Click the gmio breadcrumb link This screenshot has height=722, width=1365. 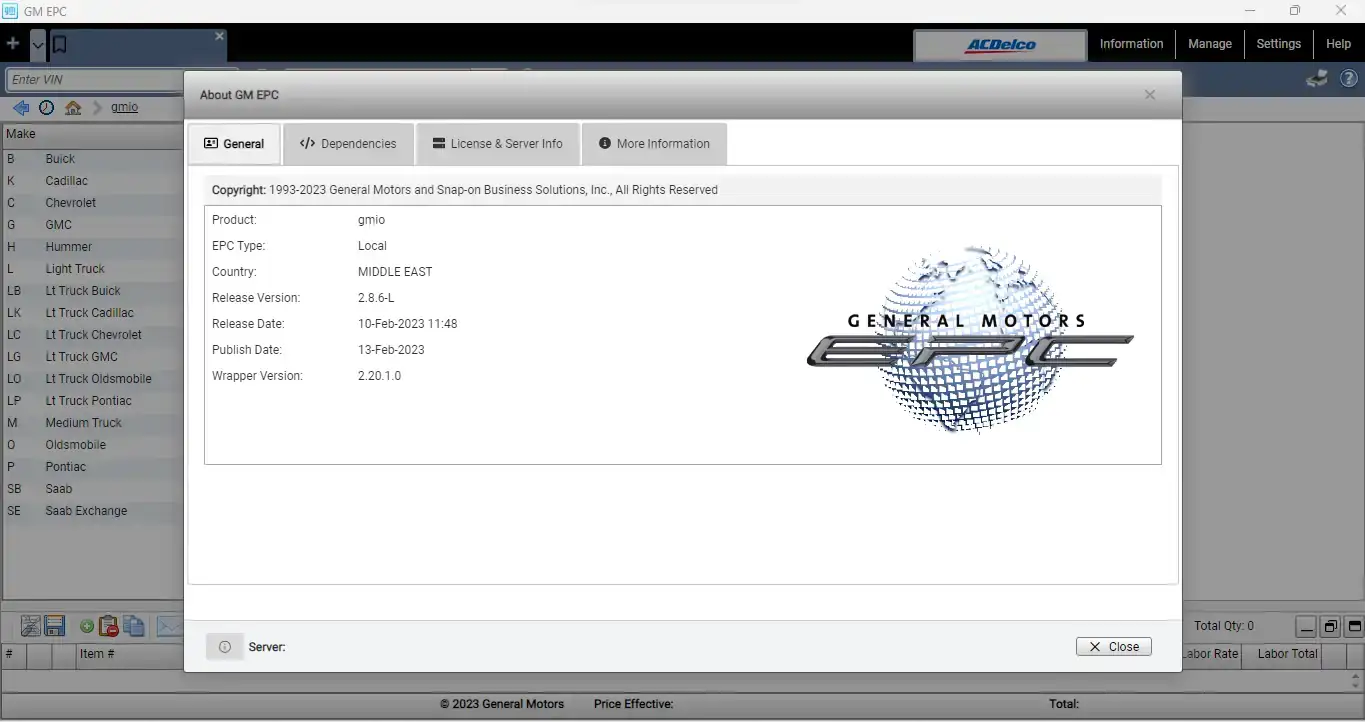click(125, 107)
